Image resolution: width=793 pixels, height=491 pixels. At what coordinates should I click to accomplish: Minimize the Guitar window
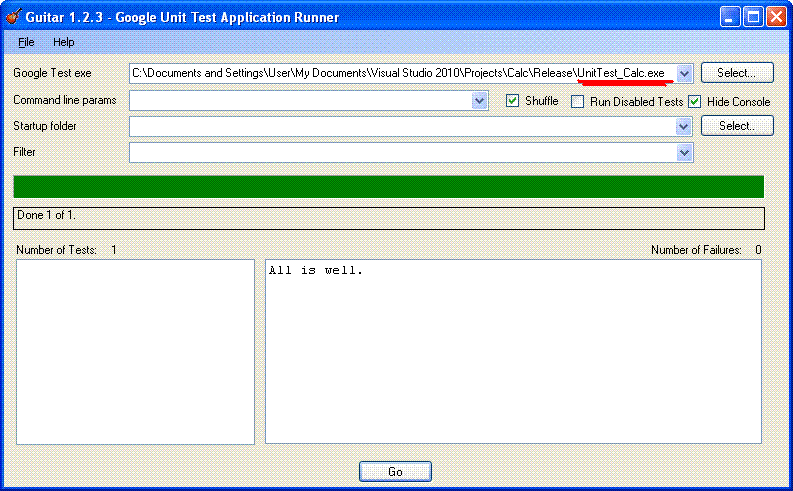click(729, 17)
